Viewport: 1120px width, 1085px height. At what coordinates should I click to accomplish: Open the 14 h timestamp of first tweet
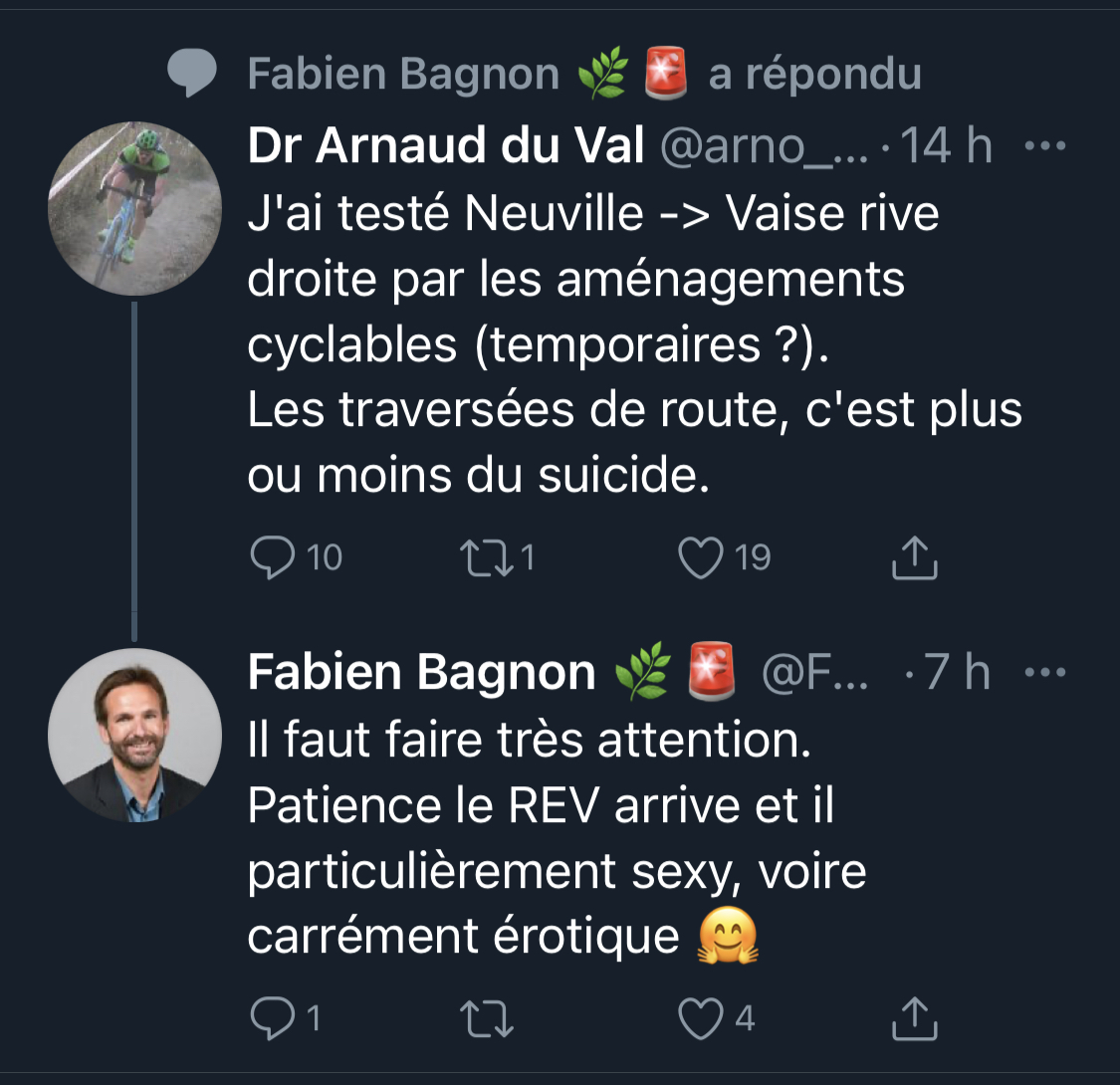click(946, 147)
